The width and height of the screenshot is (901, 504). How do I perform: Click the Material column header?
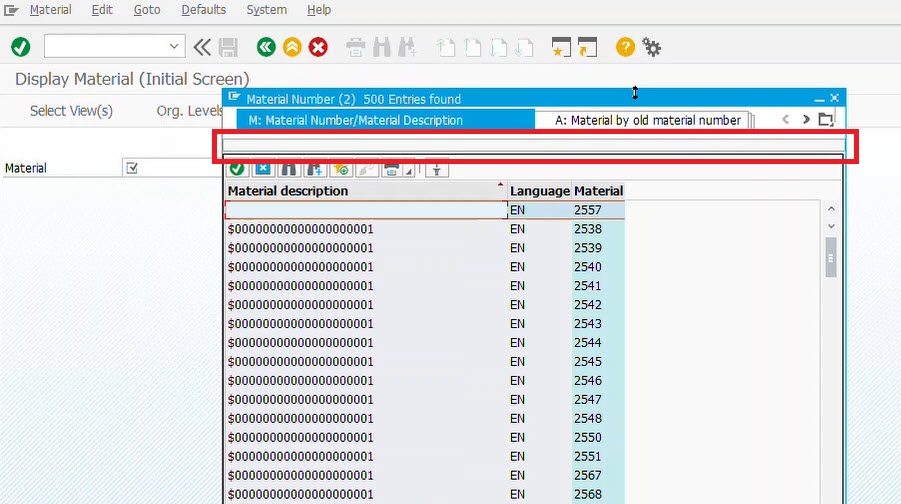tap(598, 191)
